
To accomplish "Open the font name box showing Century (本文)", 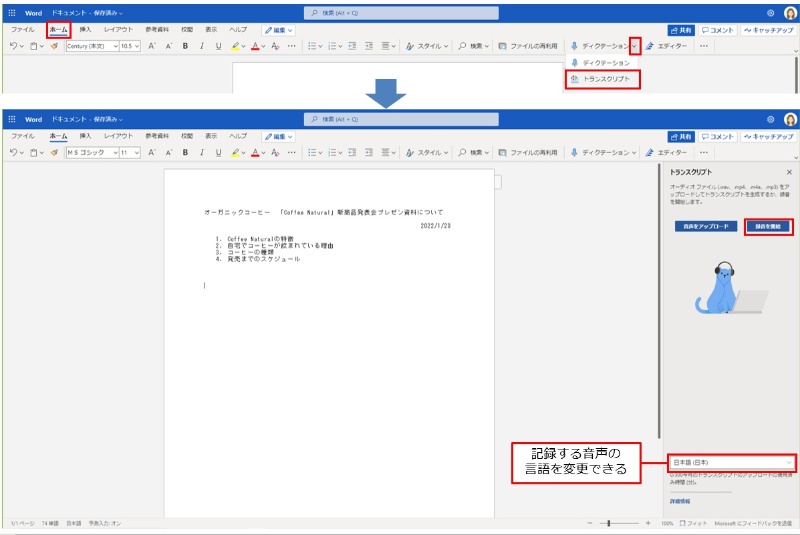I will tap(92, 46).
